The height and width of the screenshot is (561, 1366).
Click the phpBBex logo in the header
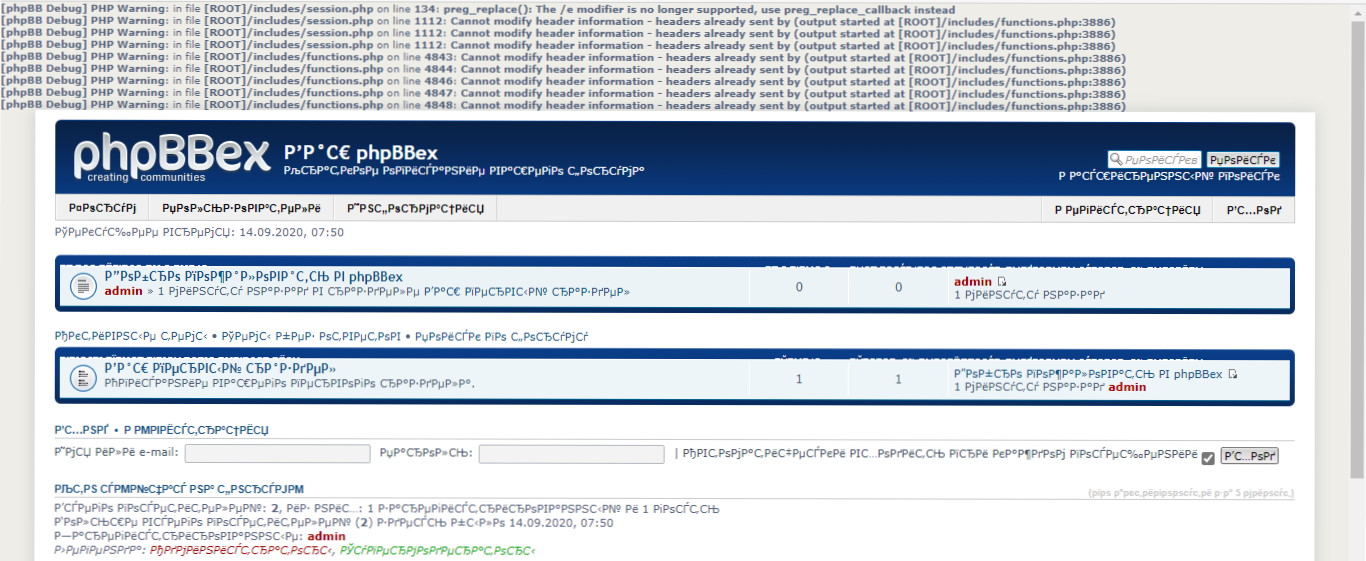171,157
